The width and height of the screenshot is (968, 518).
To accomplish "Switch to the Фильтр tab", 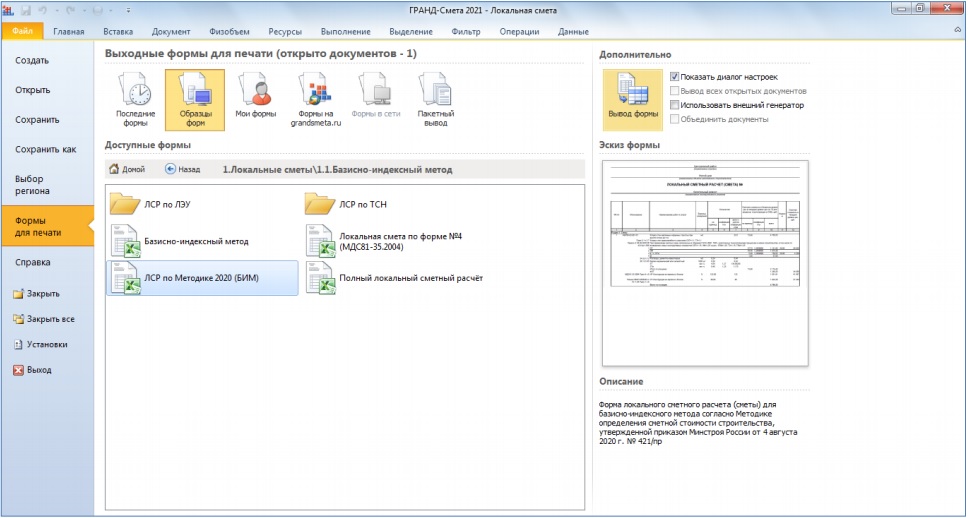I will click(466, 31).
